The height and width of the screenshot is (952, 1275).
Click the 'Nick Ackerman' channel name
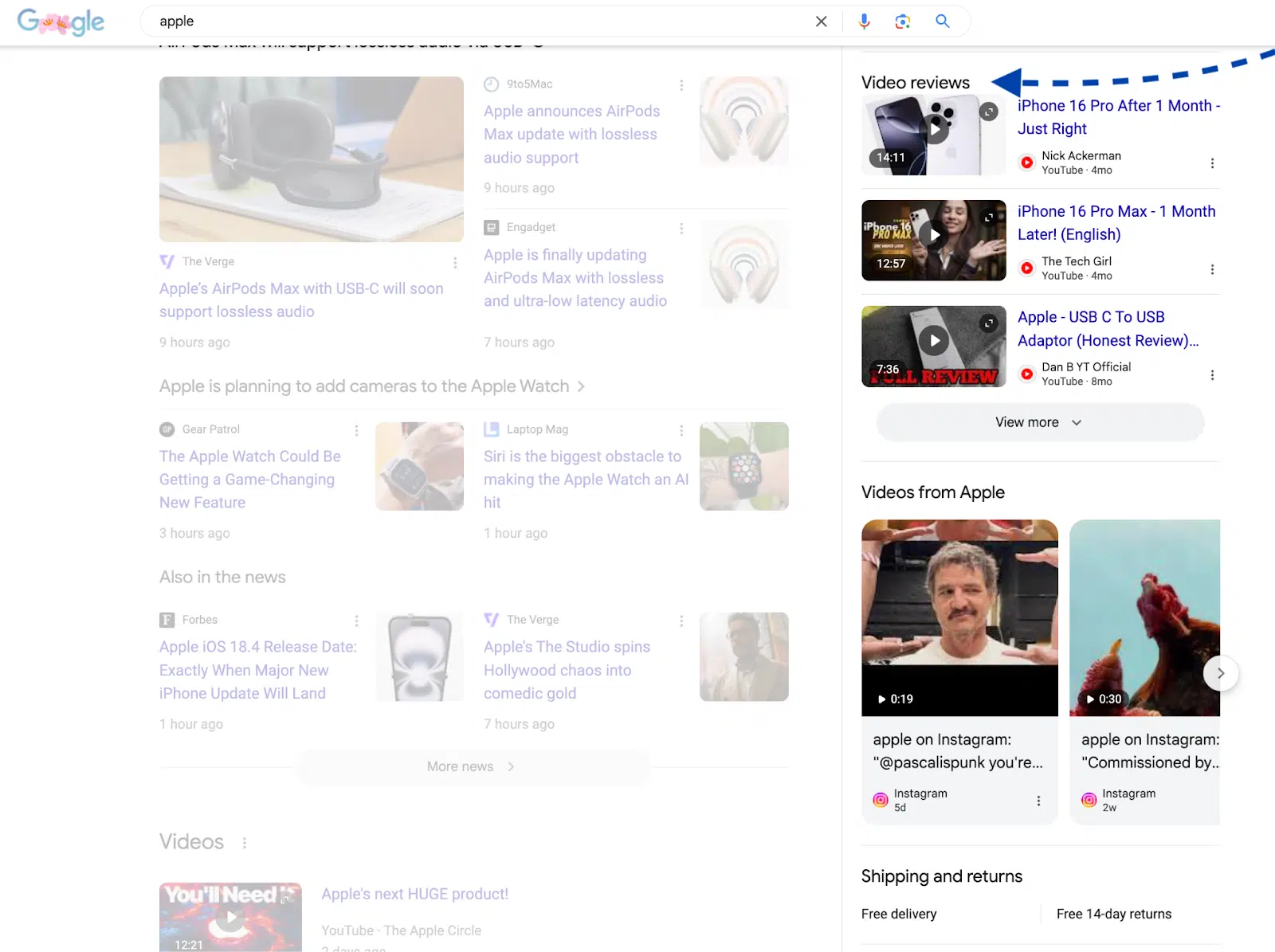pyautogui.click(x=1081, y=156)
